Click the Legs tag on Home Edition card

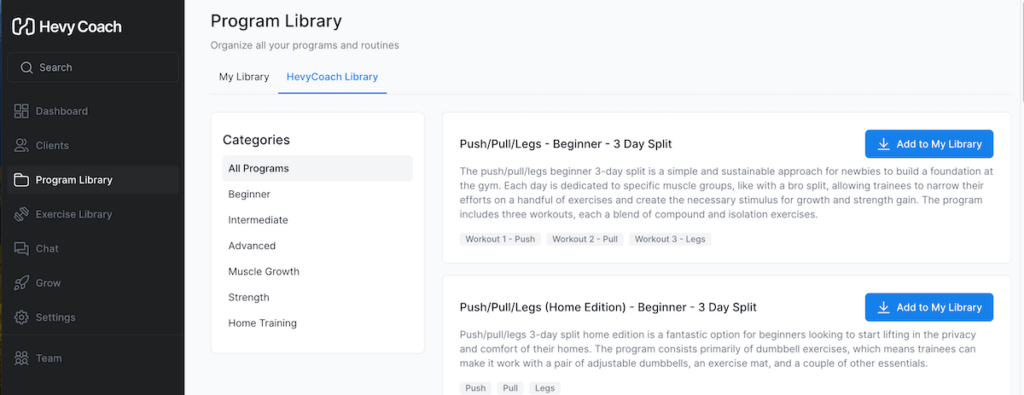click(545, 388)
